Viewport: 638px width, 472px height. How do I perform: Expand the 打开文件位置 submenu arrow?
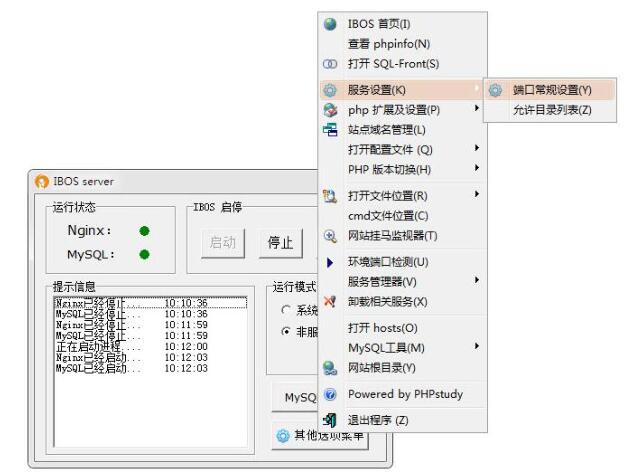tap(476, 194)
